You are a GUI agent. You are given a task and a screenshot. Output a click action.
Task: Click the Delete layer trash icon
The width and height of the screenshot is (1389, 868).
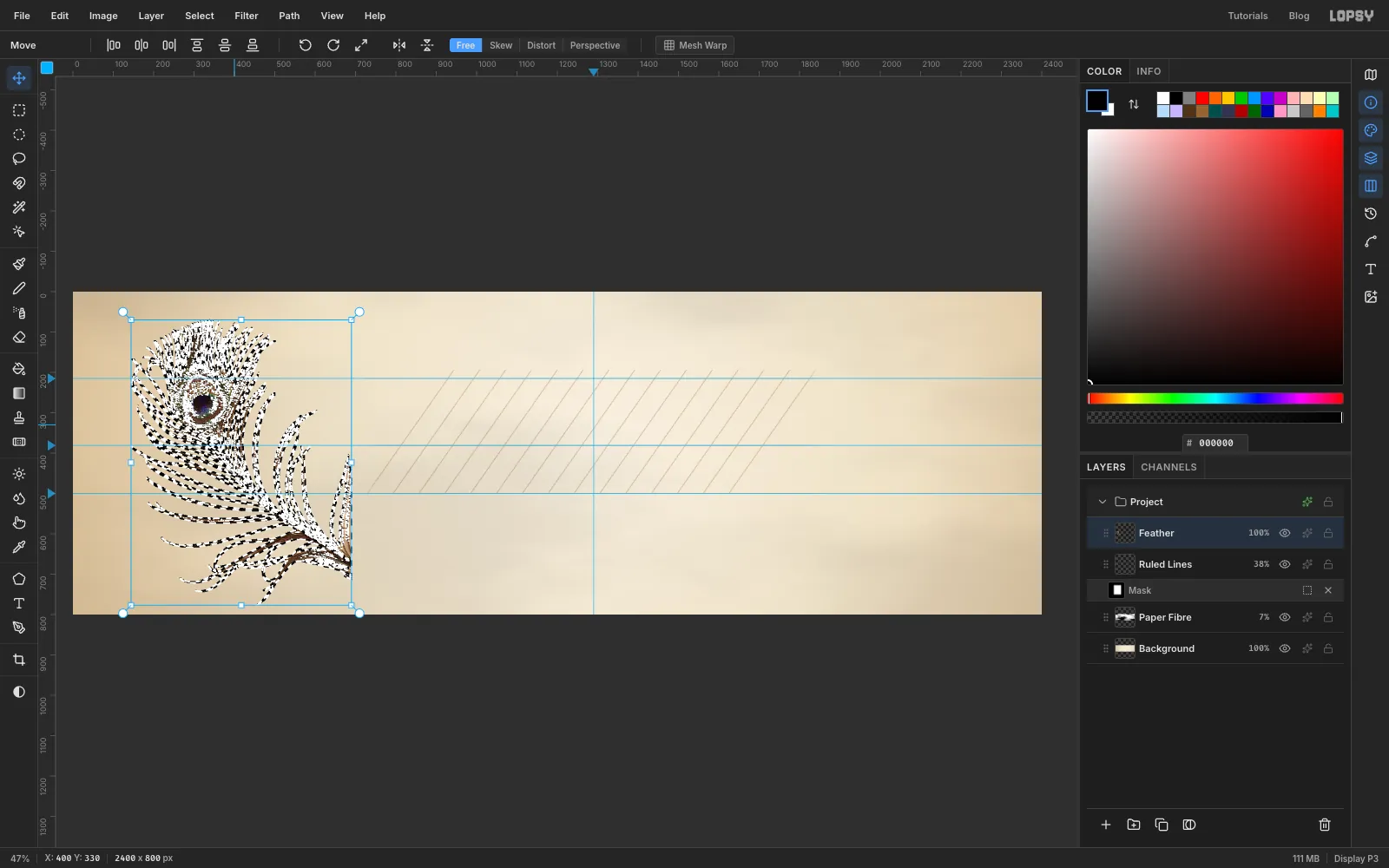click(1325, 825)
